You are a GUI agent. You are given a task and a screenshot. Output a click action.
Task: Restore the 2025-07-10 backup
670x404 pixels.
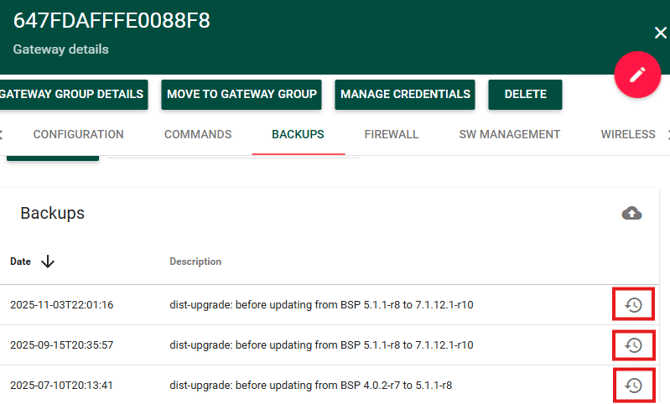pyautogui.click(x=633, y=385)
